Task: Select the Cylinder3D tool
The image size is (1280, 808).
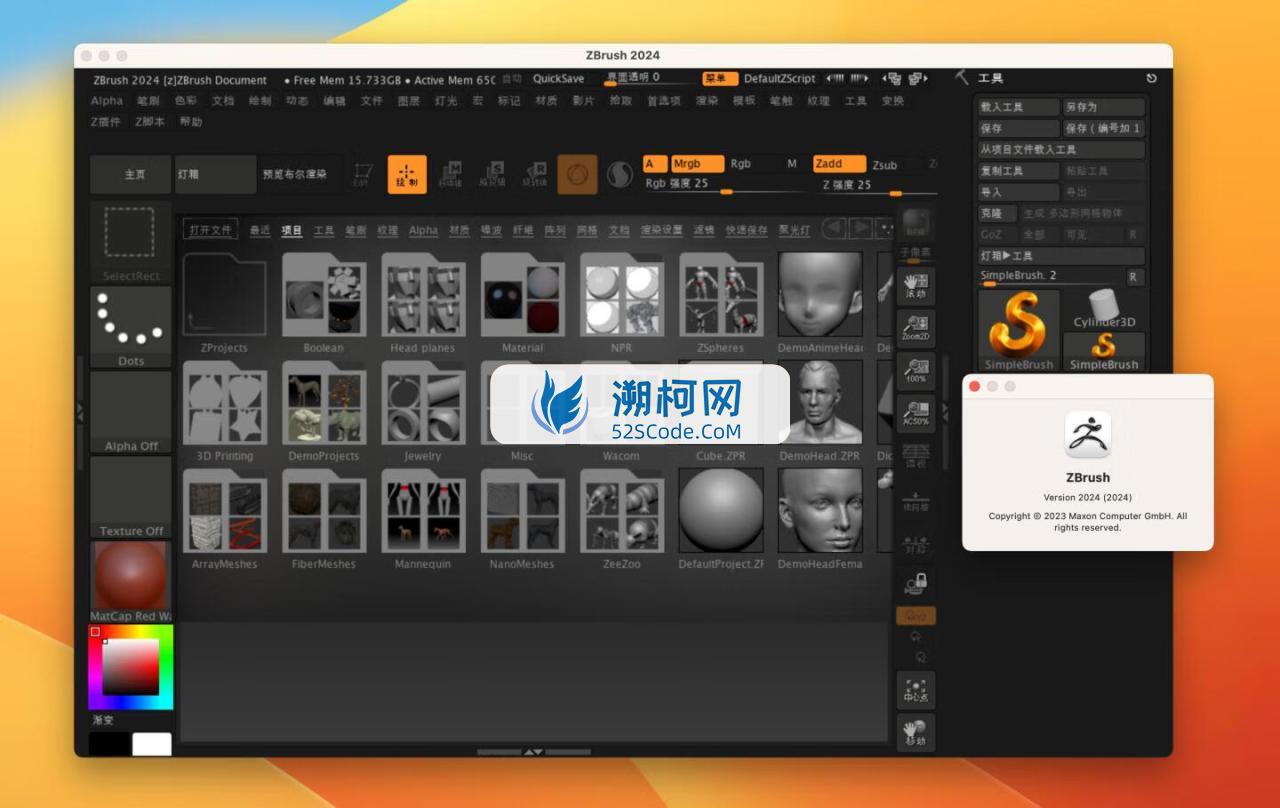Action: click(1104, 309)
